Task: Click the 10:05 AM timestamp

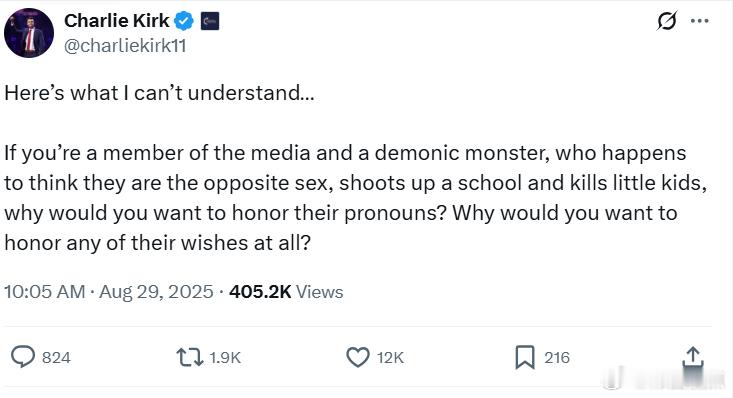Action: (45, 292)
